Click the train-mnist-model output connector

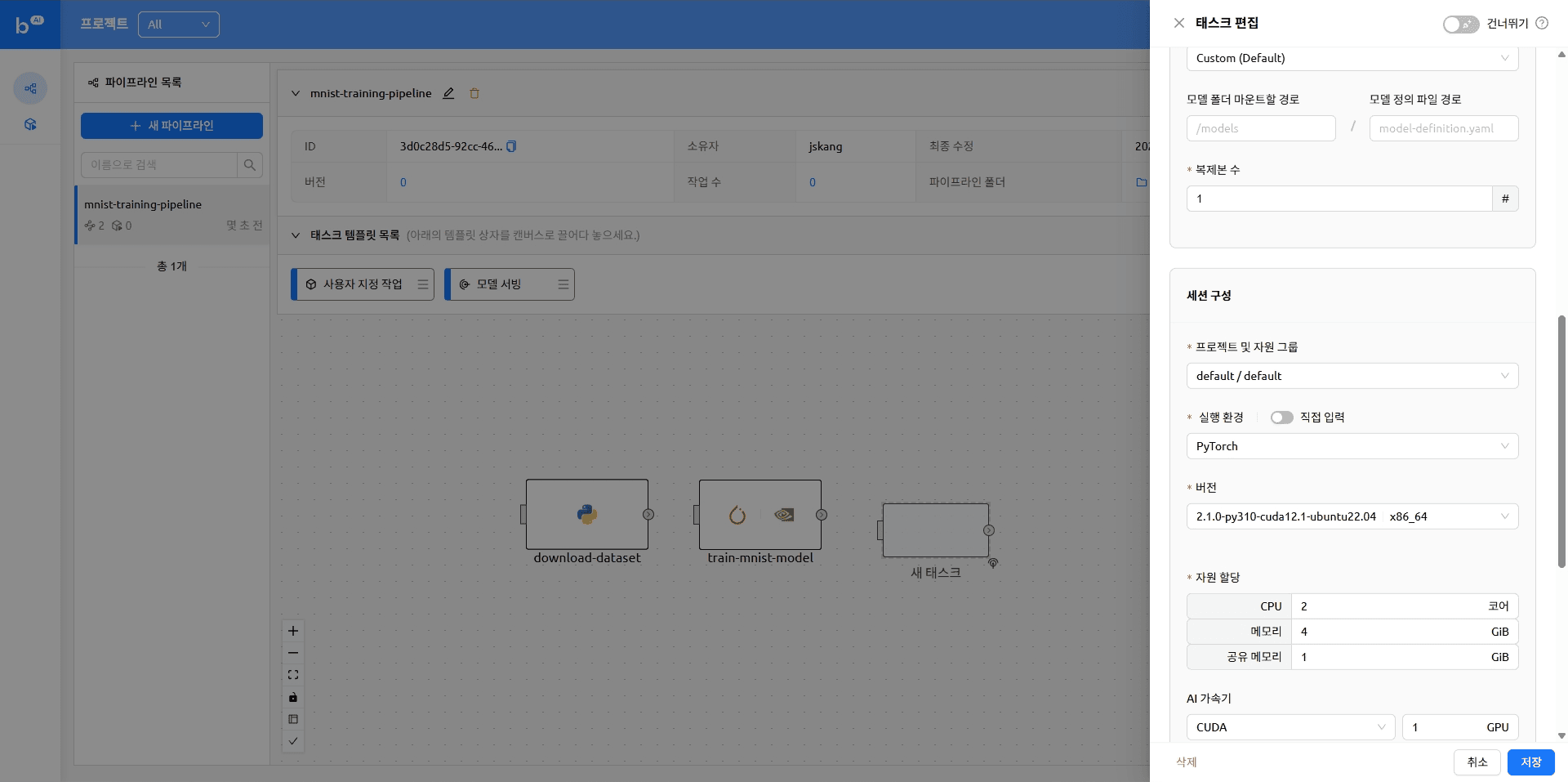coord(822,515)
